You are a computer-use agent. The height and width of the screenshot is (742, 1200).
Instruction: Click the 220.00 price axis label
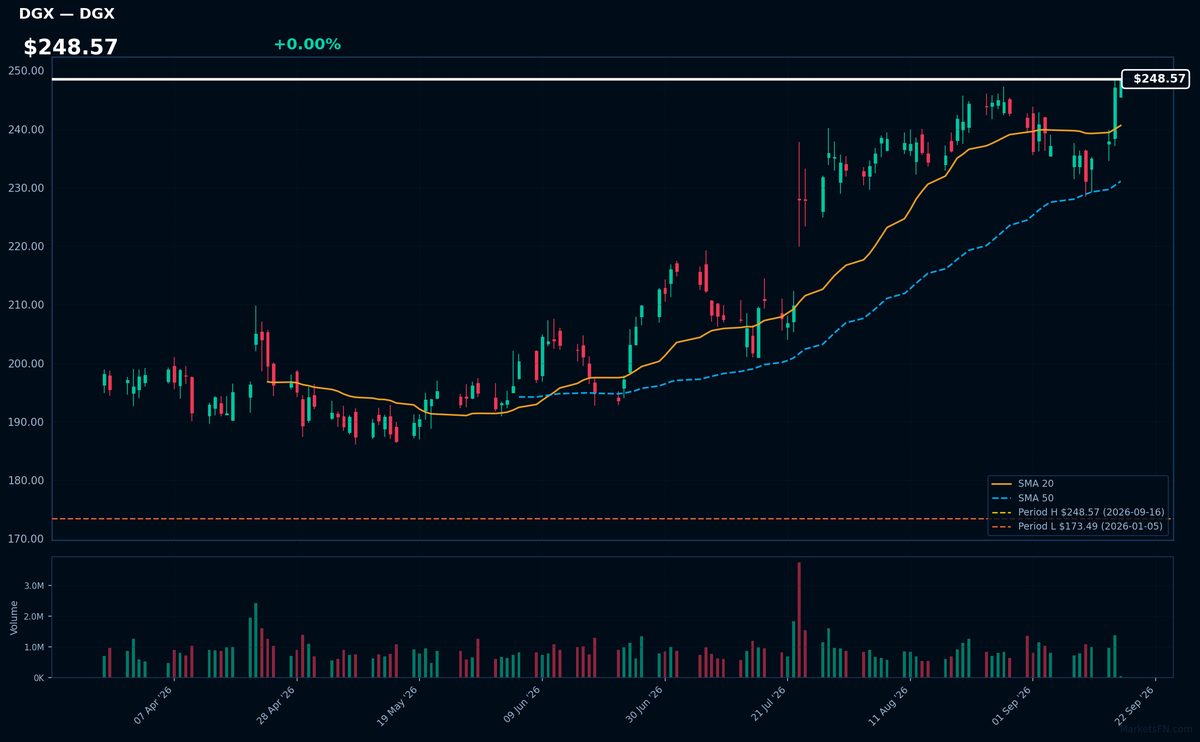(26, 246)
